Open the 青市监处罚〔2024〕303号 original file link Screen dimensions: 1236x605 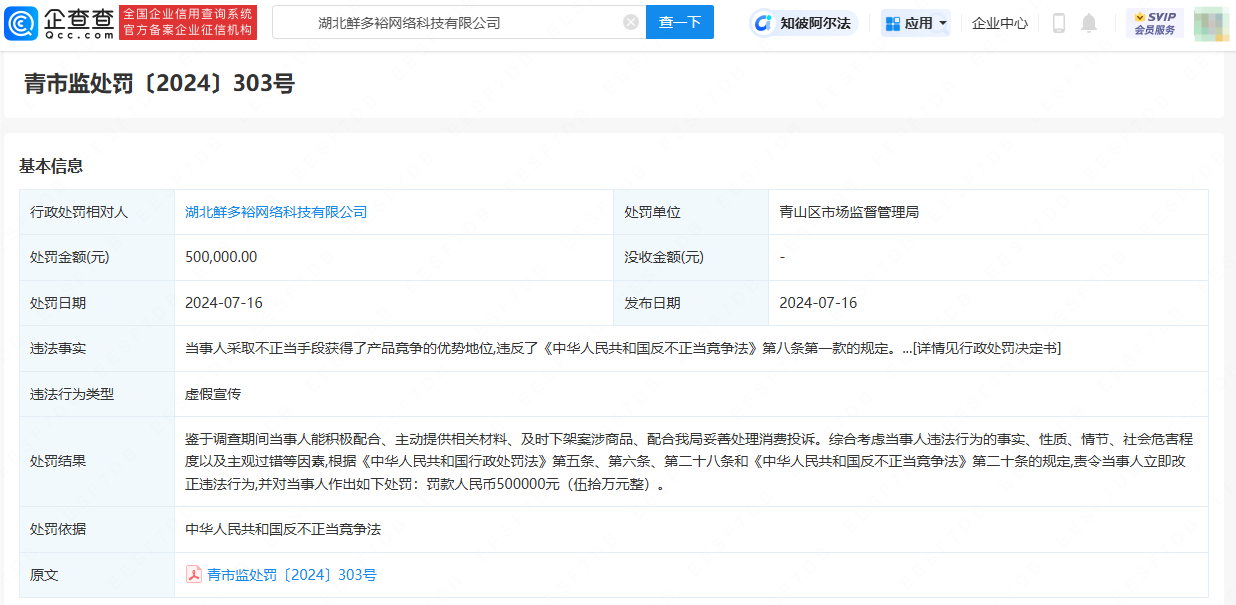pyautogui.click(x=291, y=575)
